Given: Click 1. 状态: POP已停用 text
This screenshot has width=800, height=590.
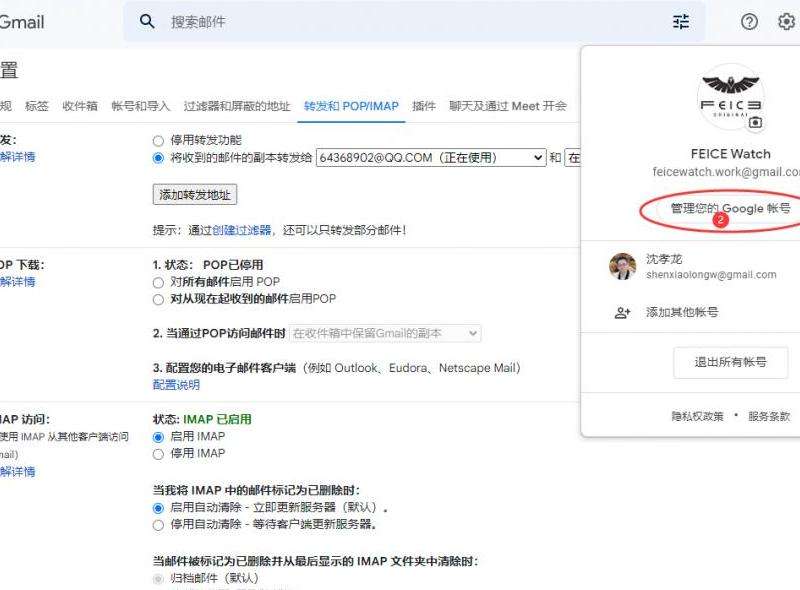Looking at the screenshot, I should (x=208, y=265).
